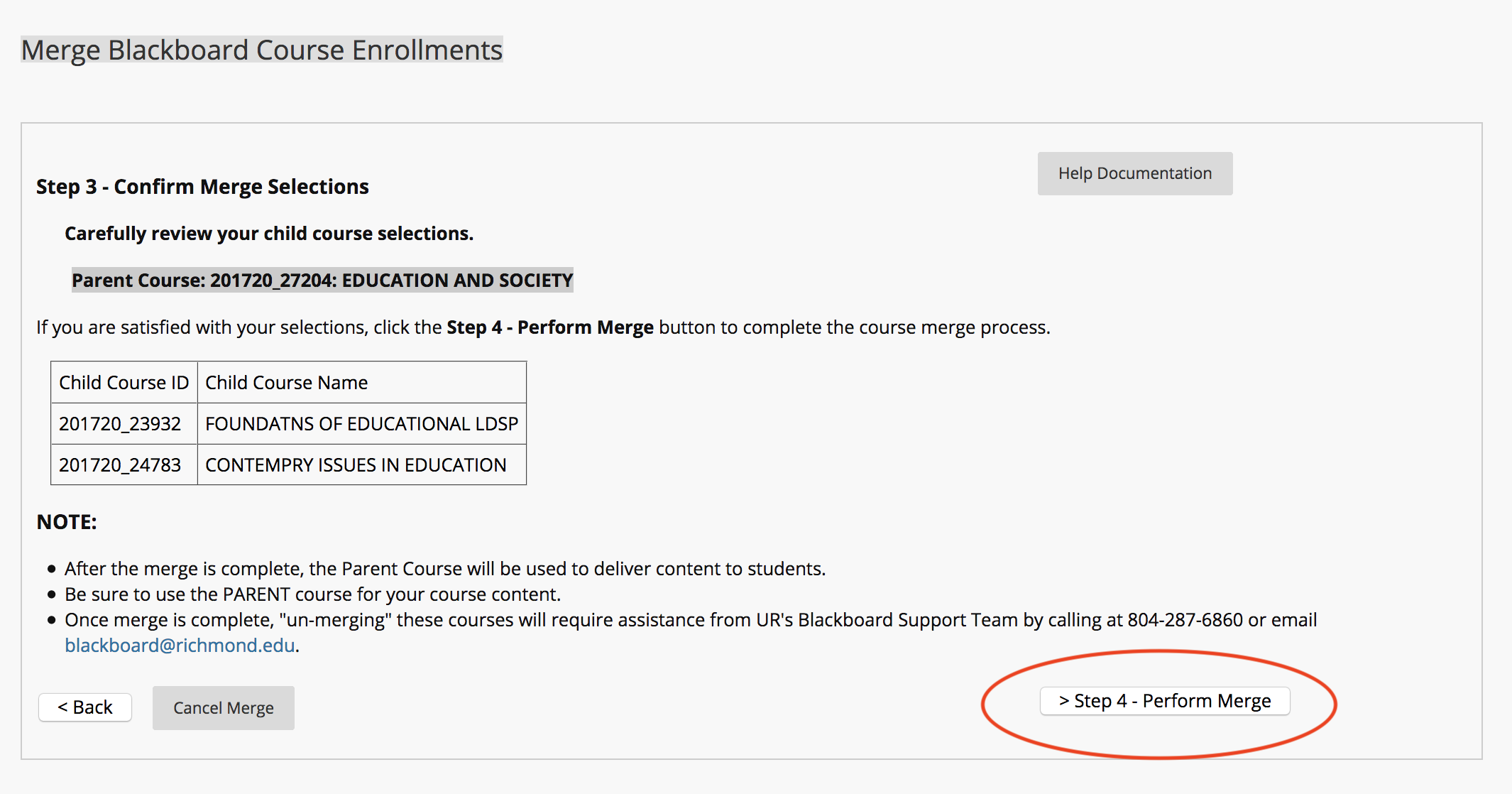The height and width of the screenshot is (794, 1512).
Task: Click the Step 3 - Confirm Merge Selections heading
Action: pyautogui.click(x=202, y=186)
